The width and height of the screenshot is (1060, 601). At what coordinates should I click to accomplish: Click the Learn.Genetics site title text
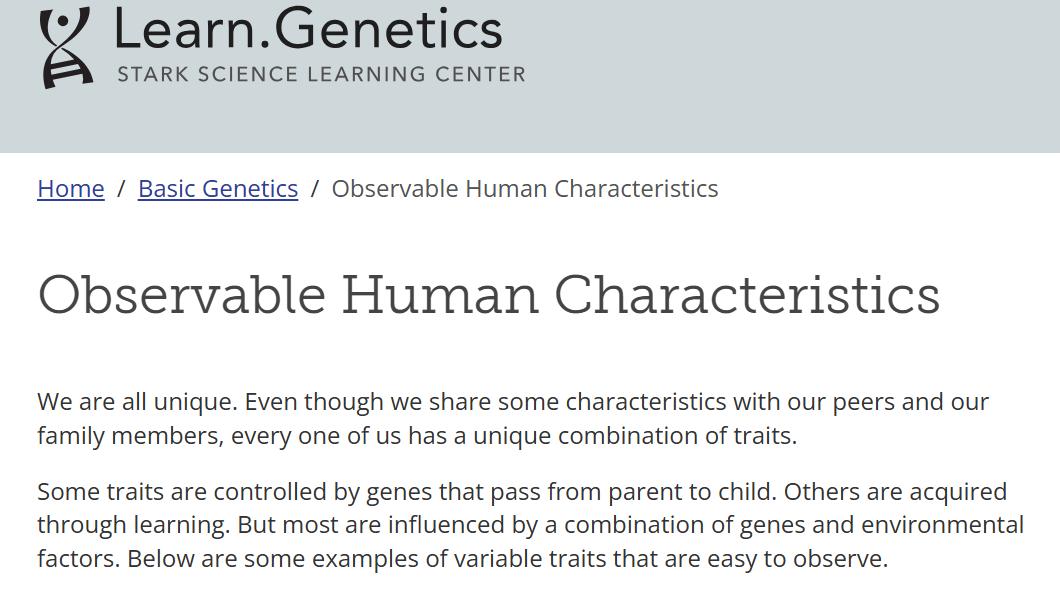(309, 29)
